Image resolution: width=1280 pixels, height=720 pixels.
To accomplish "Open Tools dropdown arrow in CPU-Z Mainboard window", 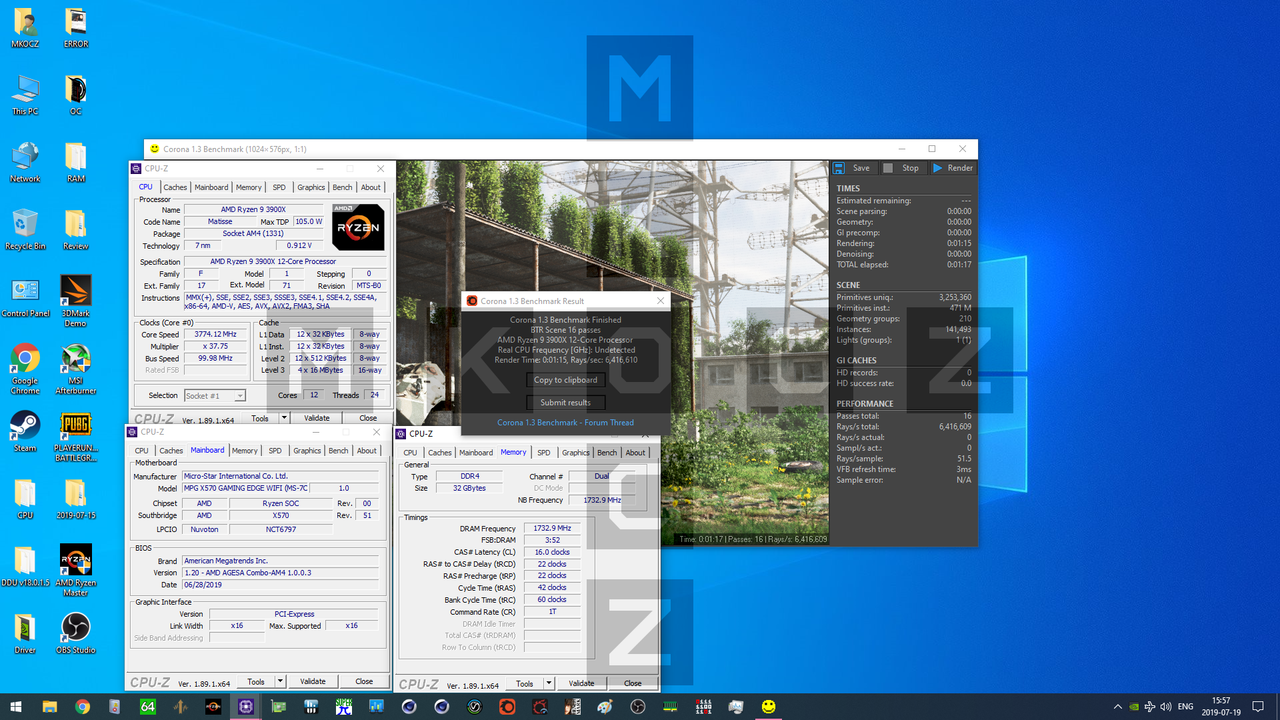I will point(281,681).
